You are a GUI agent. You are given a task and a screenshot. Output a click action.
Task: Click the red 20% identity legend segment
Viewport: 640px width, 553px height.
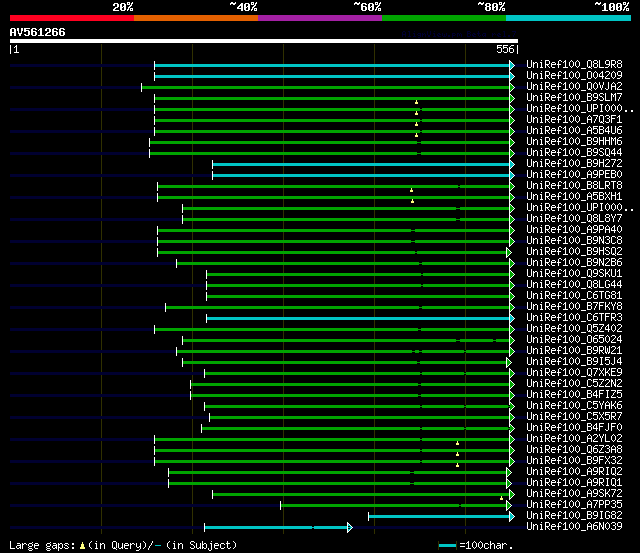pos(72,18)
